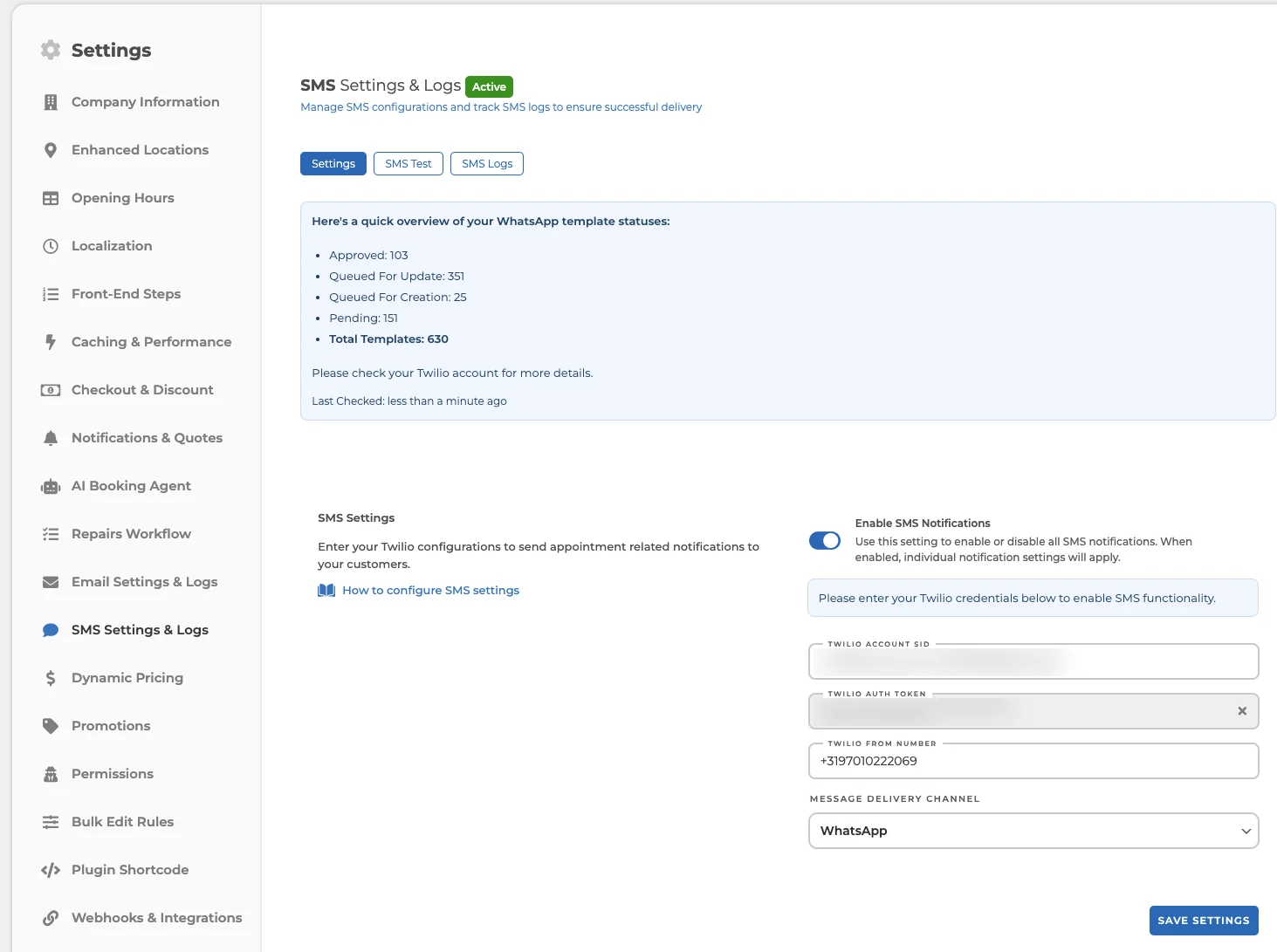The image size is (1277, 952).
Task: Click 'Last Checked: less than a minute ago'
Action: click(409, 401)
